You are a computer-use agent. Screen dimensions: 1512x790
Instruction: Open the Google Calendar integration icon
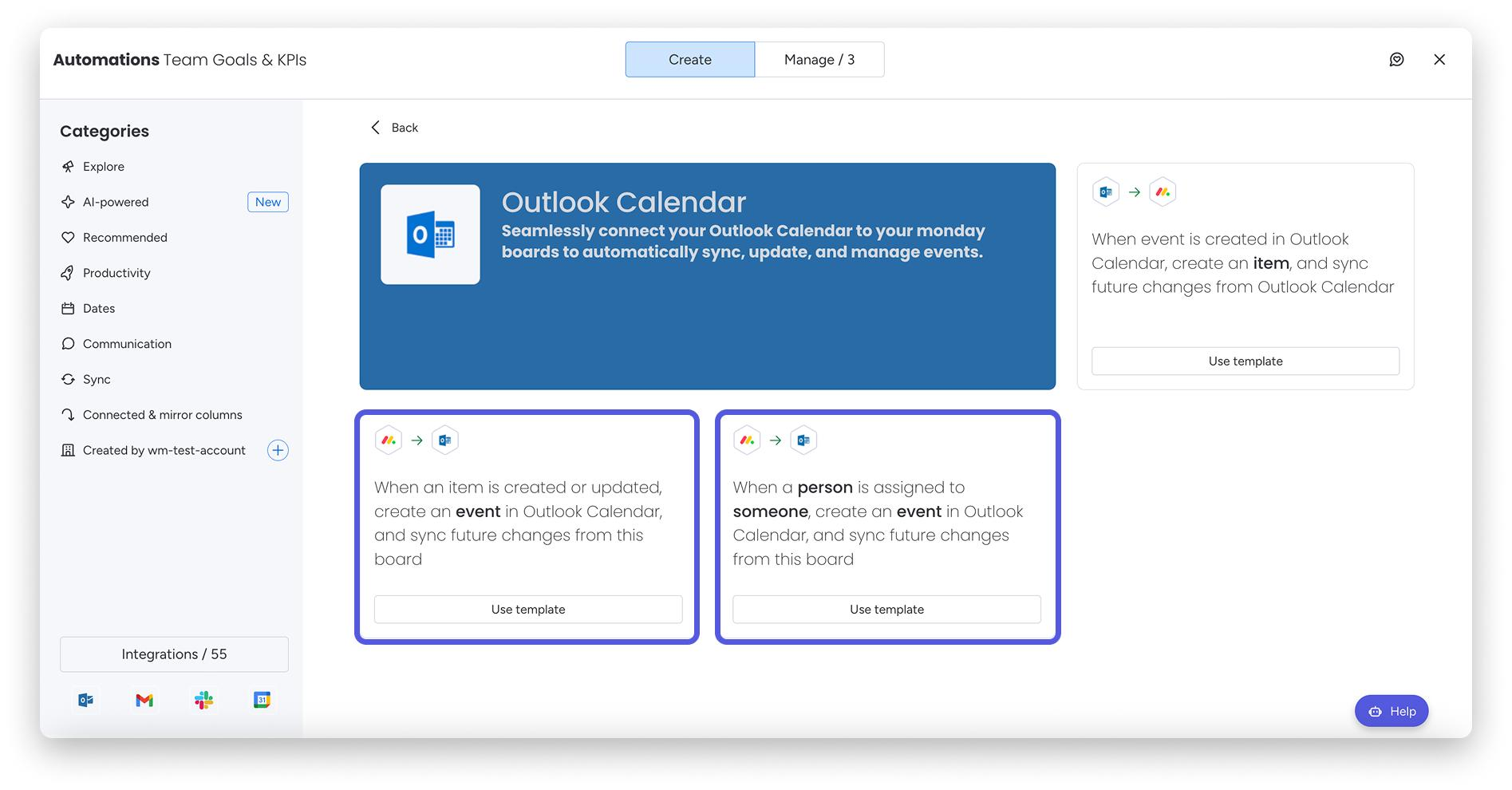pyautogui.click(x=262, y=700)
